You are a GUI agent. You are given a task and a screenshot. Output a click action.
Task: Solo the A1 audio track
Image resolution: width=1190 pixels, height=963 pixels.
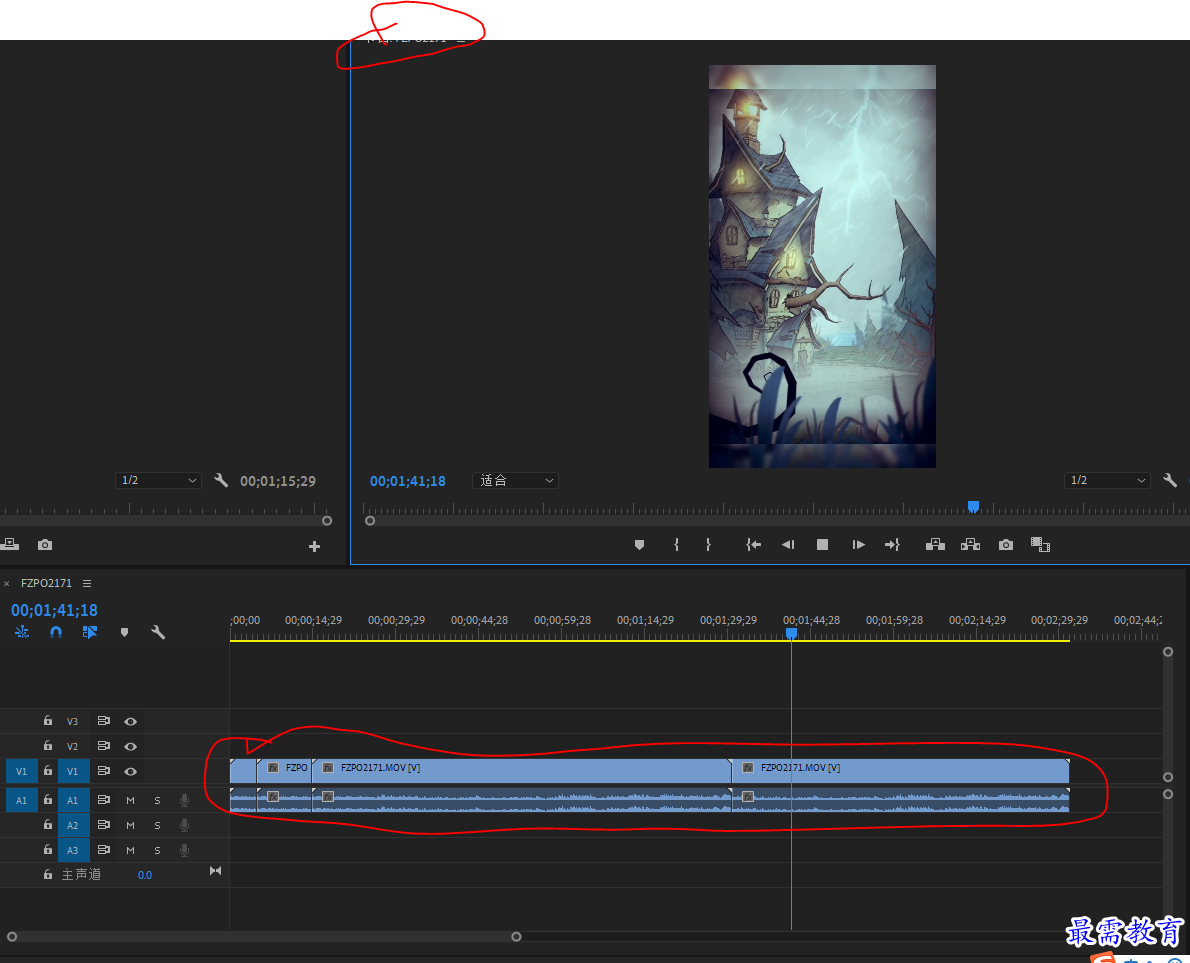pyautogui.click(x=157, y=801)
